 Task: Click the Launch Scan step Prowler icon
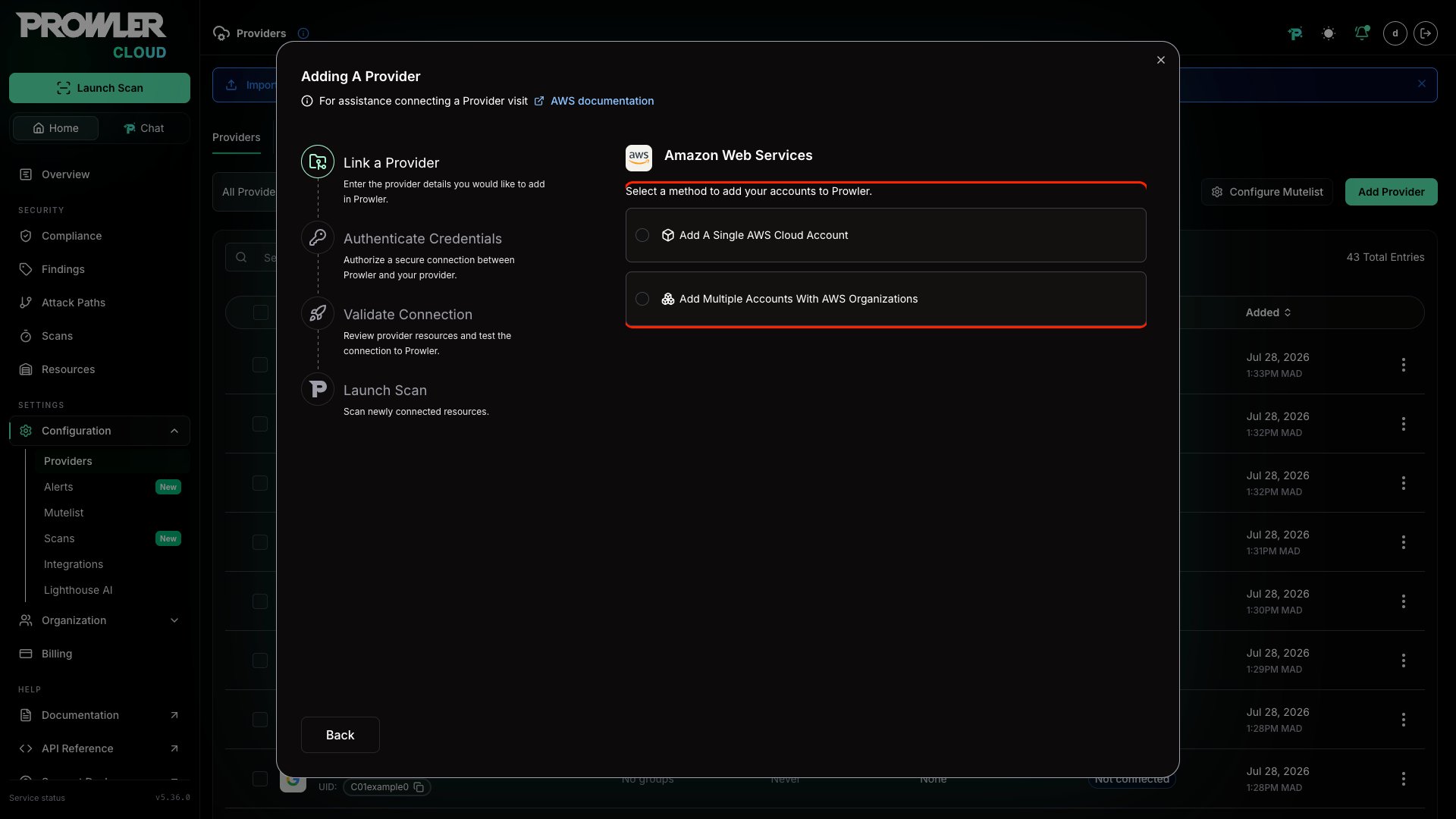318,389
